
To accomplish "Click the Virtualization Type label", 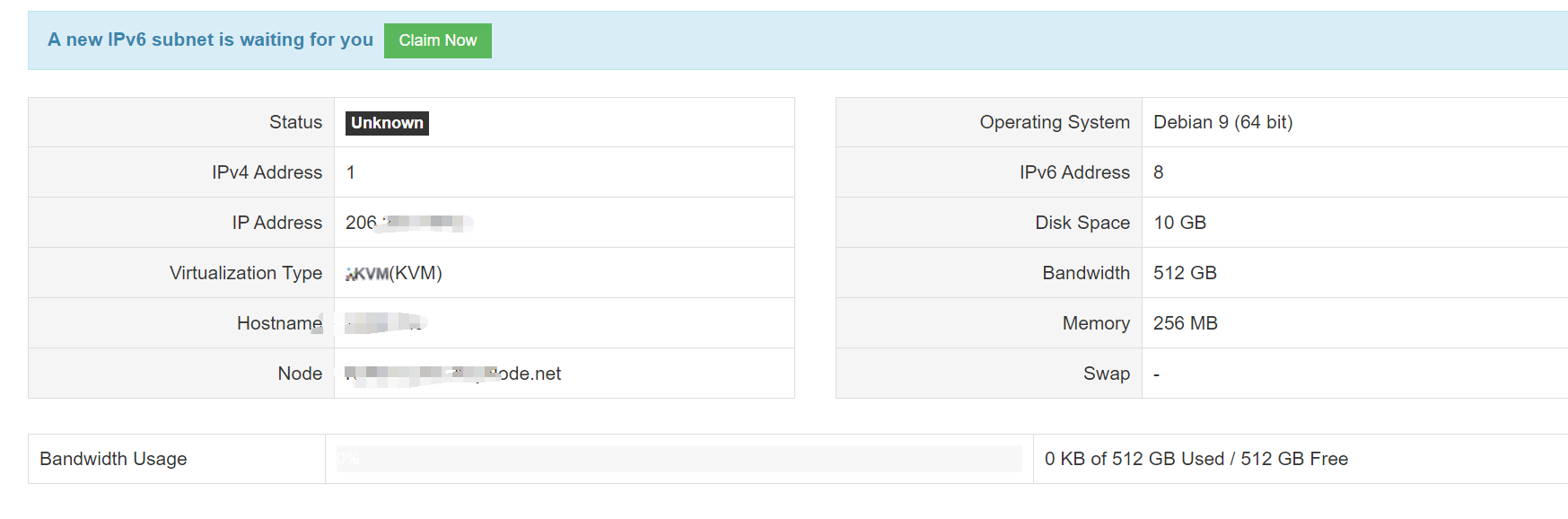I will [245, 273].
